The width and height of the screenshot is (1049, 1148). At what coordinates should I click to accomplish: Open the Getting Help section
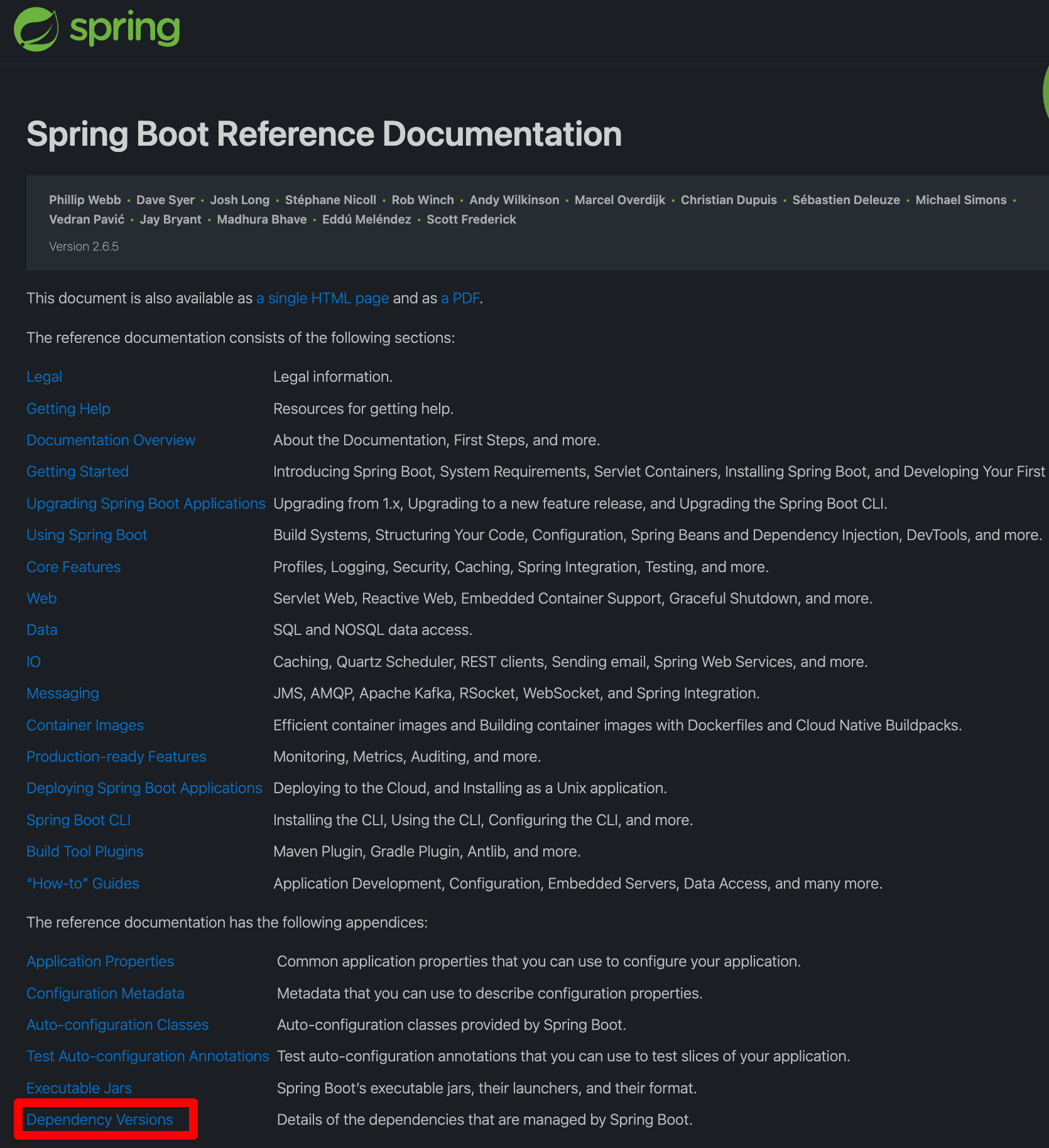68,409
